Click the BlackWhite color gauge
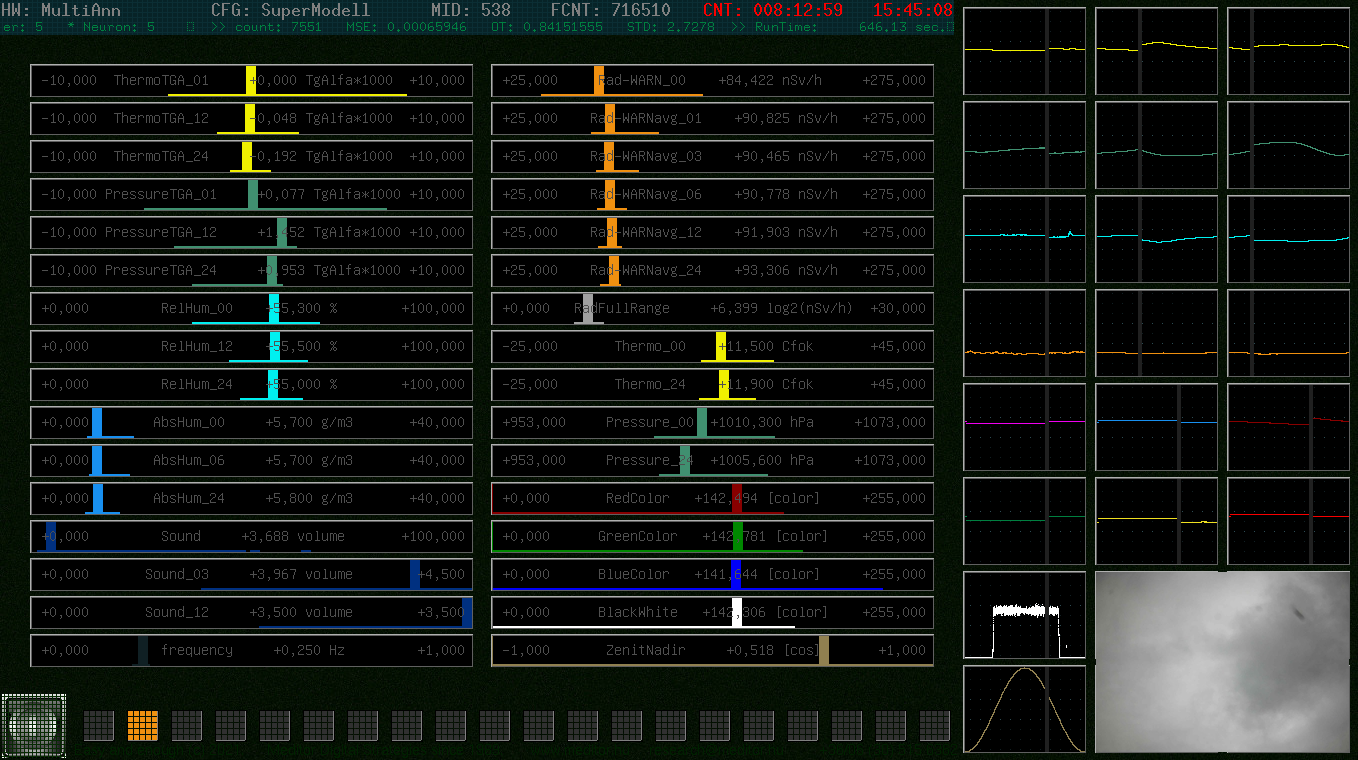The image size is (1358, 760). (712, 613)
